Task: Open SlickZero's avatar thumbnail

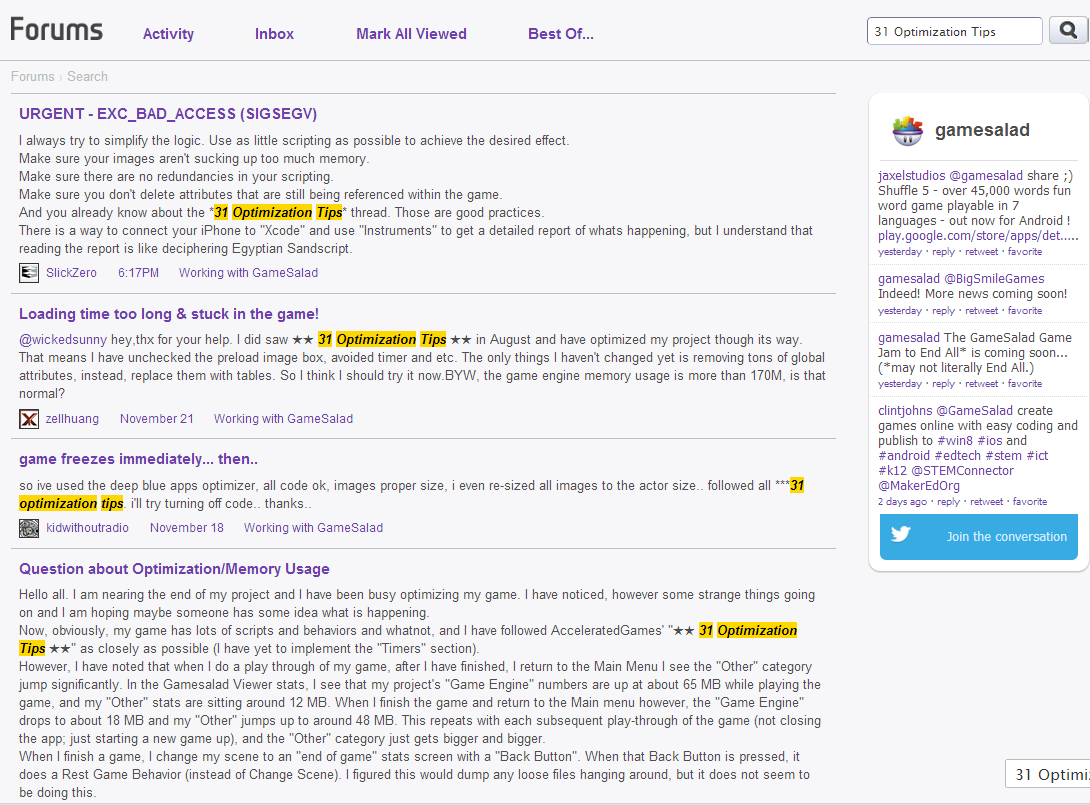Action: coord(29,273)
